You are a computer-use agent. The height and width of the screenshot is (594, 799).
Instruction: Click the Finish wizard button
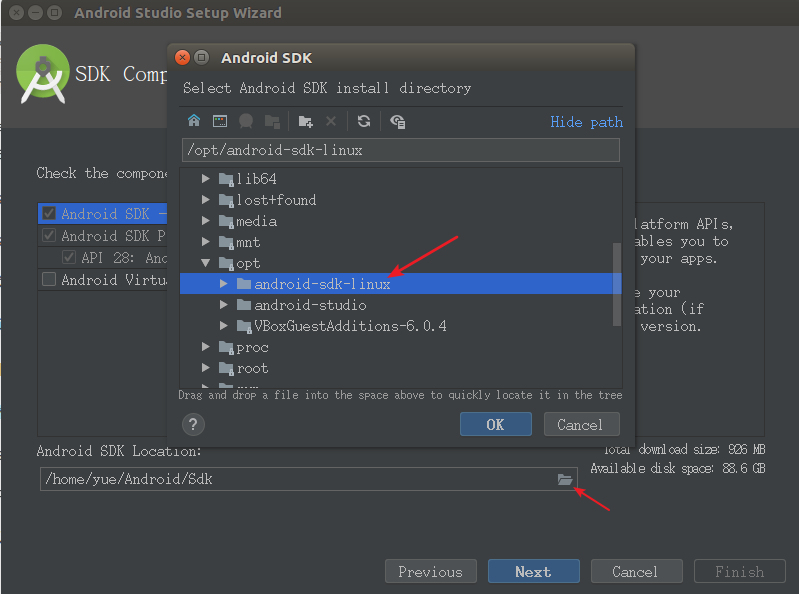[x=739, y=572]
